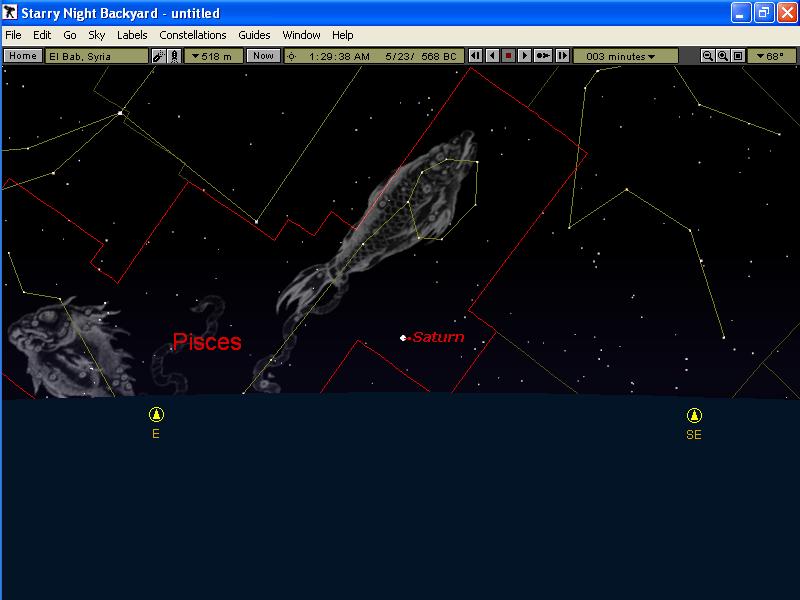
Task: Click the Home button
Action: (x=23, y=56)
